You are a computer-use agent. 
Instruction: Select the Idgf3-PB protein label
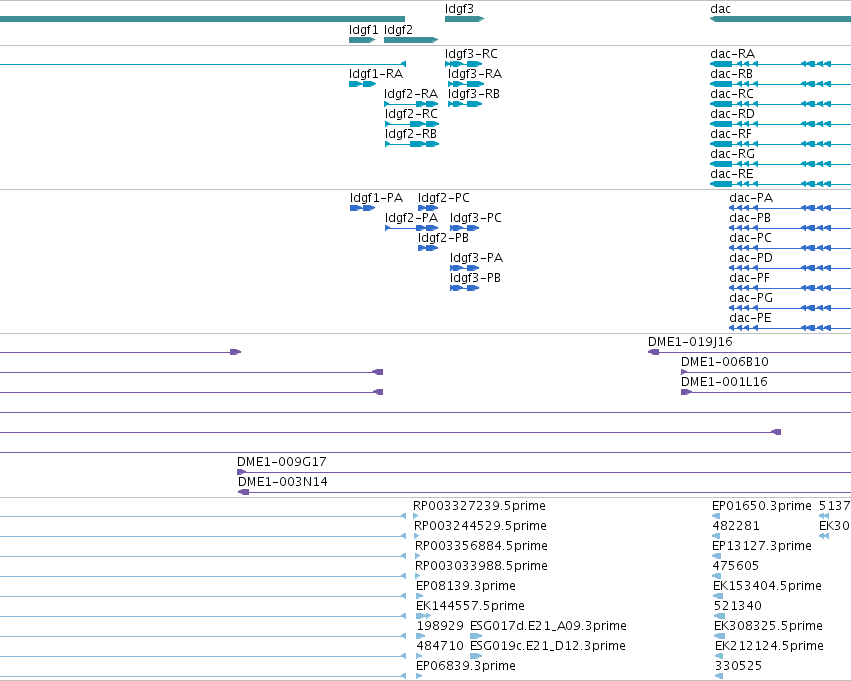click(475, 278)
